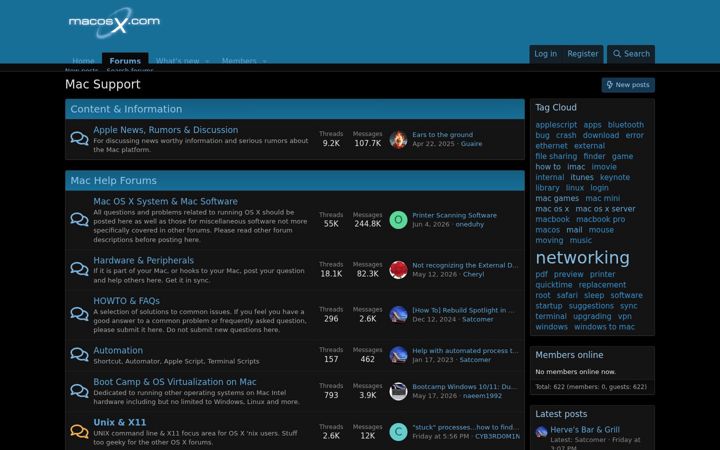Image resolution: width=720 pixels, height=450 pixels.
Task: Click Satcomer's avatar in Automation row
Action: [x=398, y=355]
